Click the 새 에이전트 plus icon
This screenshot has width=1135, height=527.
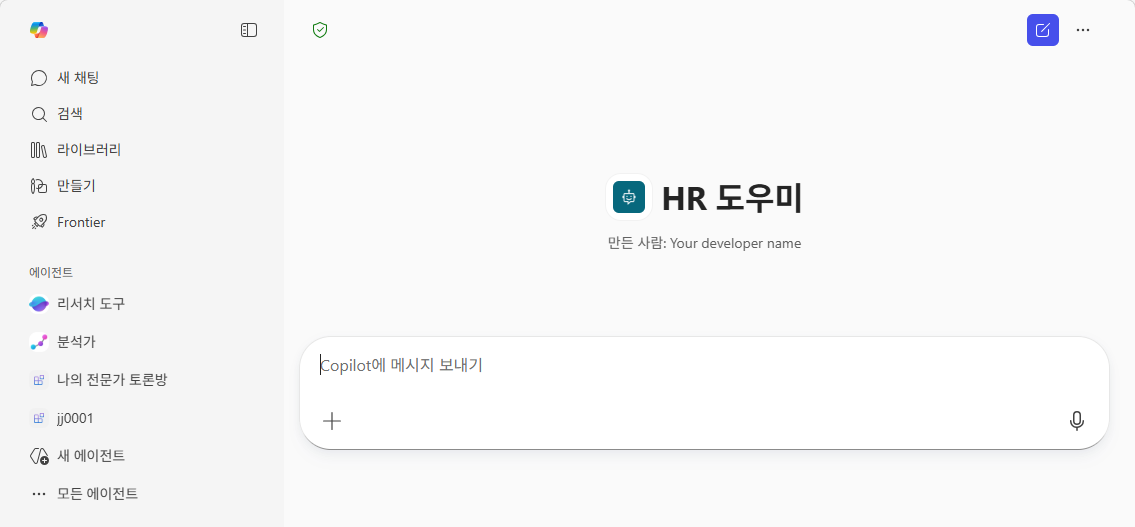point(39,456)
